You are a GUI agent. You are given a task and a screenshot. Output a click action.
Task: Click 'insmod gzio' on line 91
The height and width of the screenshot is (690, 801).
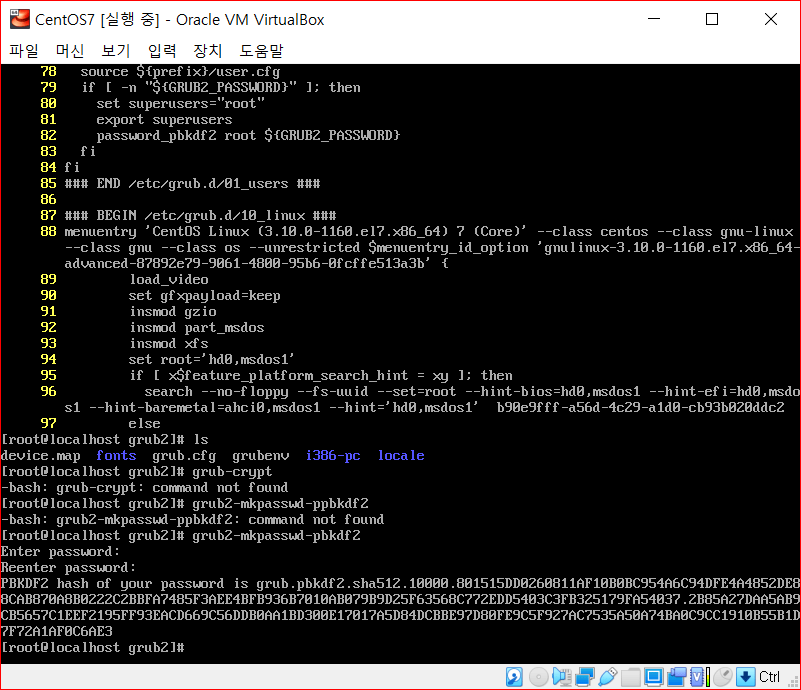tap(173, 312)
